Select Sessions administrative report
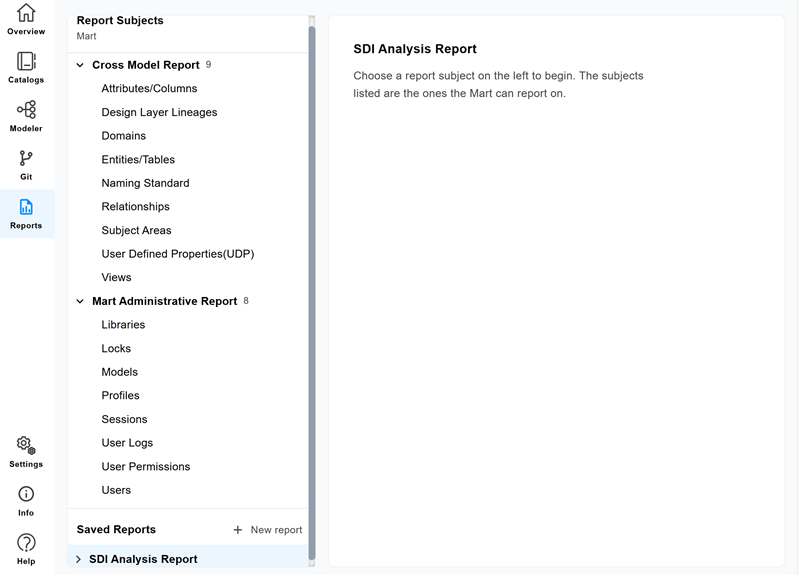This screenshot has height=575, width=800. pyautogui.click(x=124, y=419)
